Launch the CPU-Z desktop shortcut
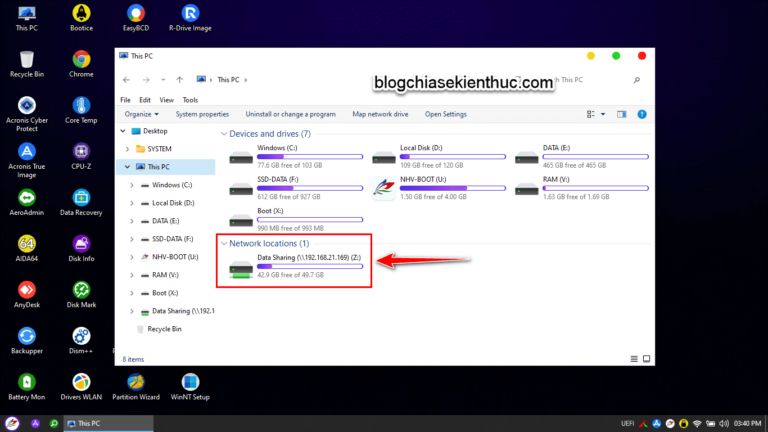 pyautogui.click(x=81, y=156)
